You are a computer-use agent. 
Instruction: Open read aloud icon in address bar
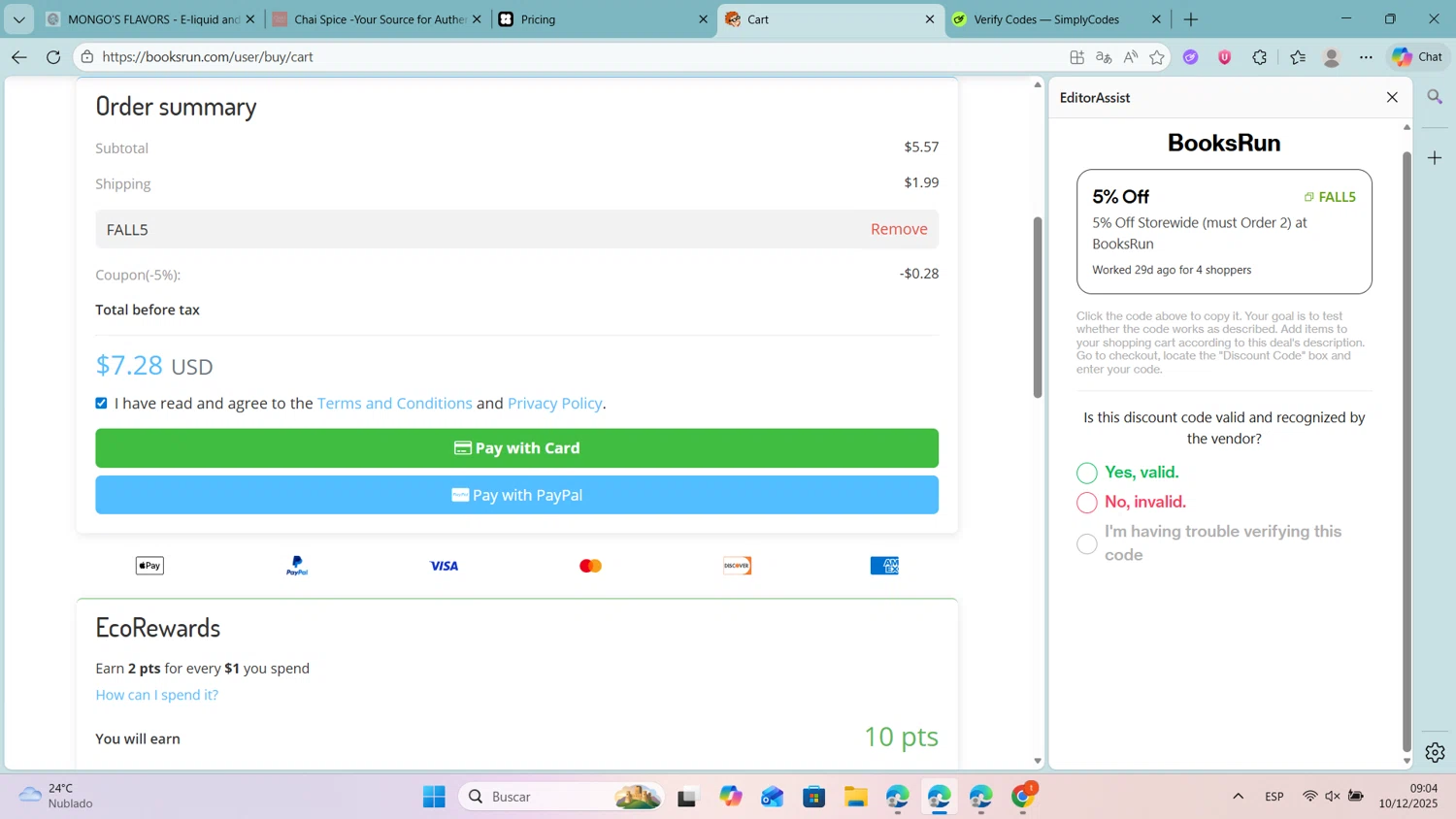click(1131, 57)
